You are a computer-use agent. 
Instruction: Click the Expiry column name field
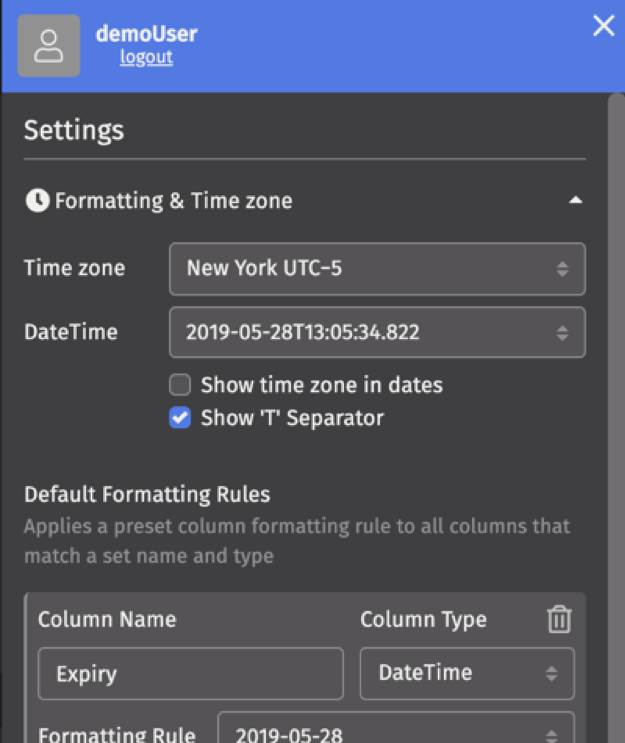click(x=190, y=674)
